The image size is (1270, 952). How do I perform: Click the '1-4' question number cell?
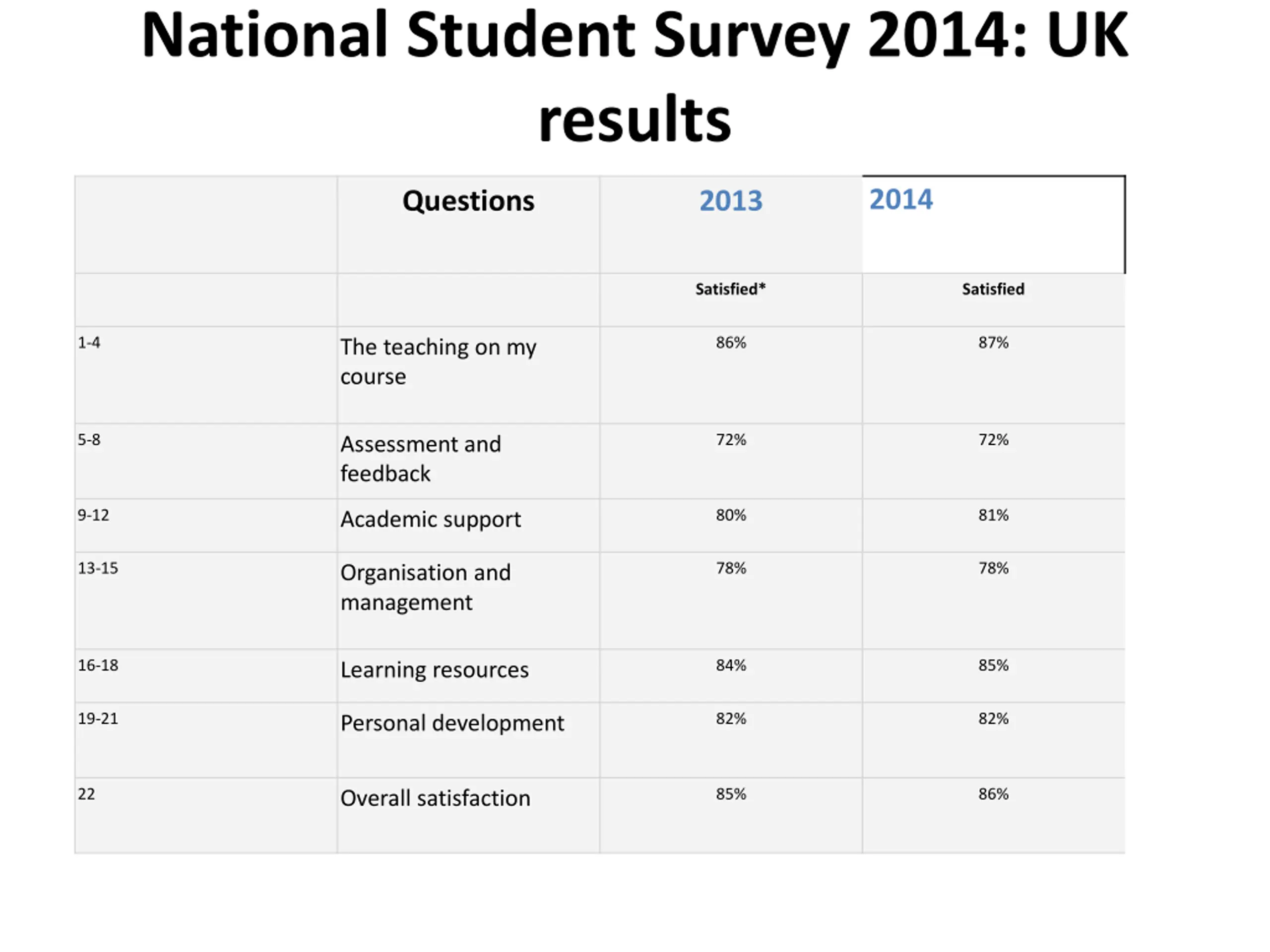(206, 375)
